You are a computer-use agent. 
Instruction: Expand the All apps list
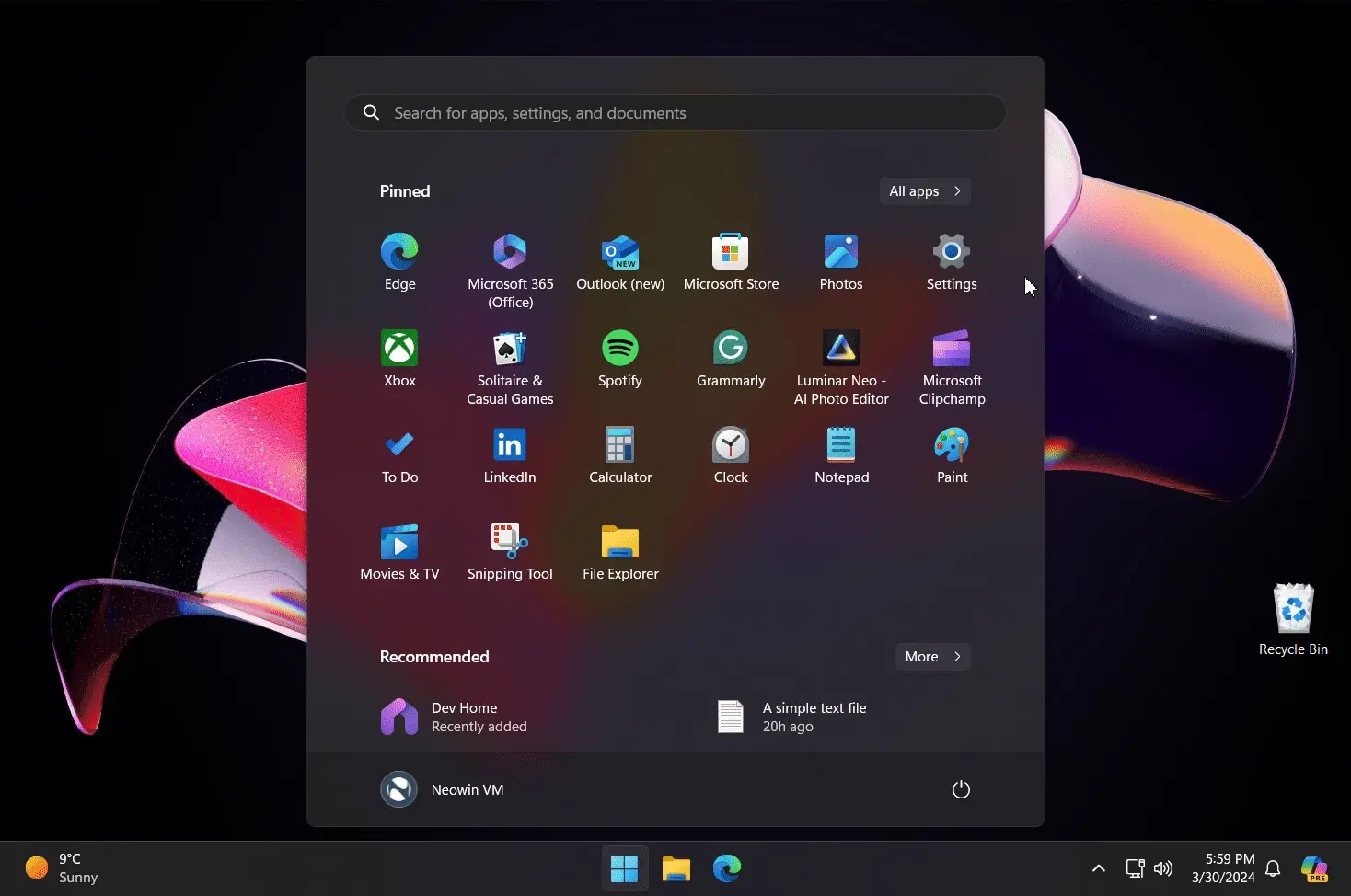[x=925, y=191]
